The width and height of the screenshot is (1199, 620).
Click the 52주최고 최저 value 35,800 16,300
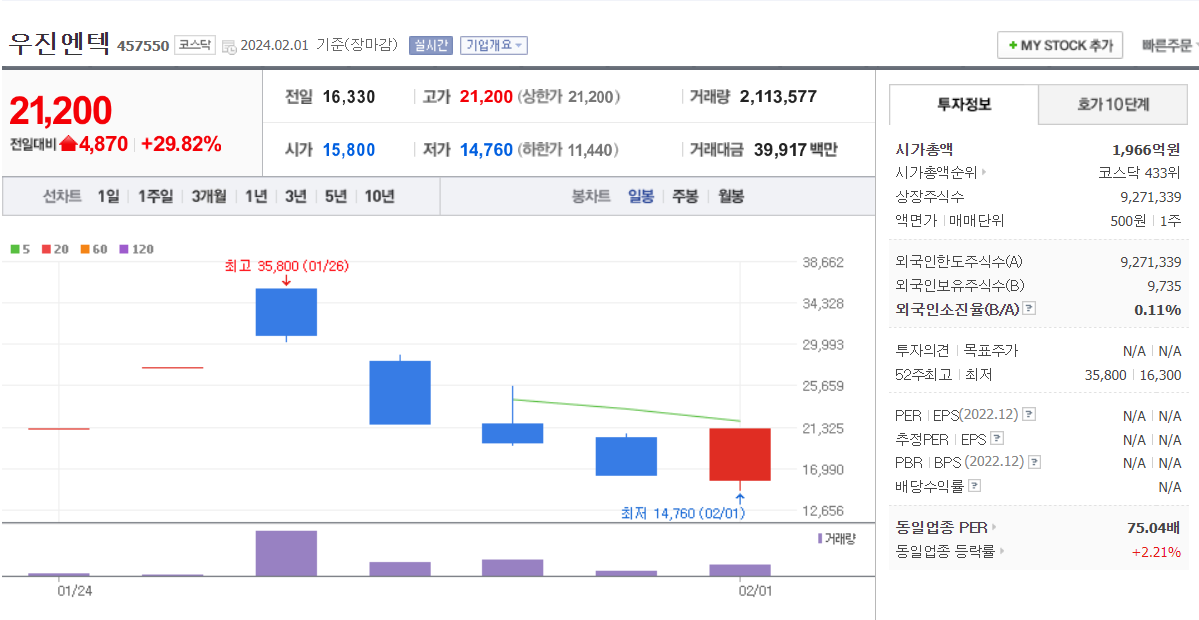[1133, 375]
